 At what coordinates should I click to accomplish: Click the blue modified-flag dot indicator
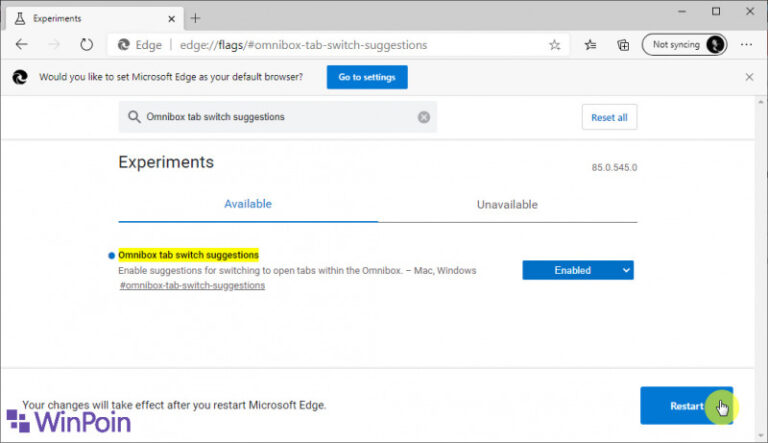[111, 255]
